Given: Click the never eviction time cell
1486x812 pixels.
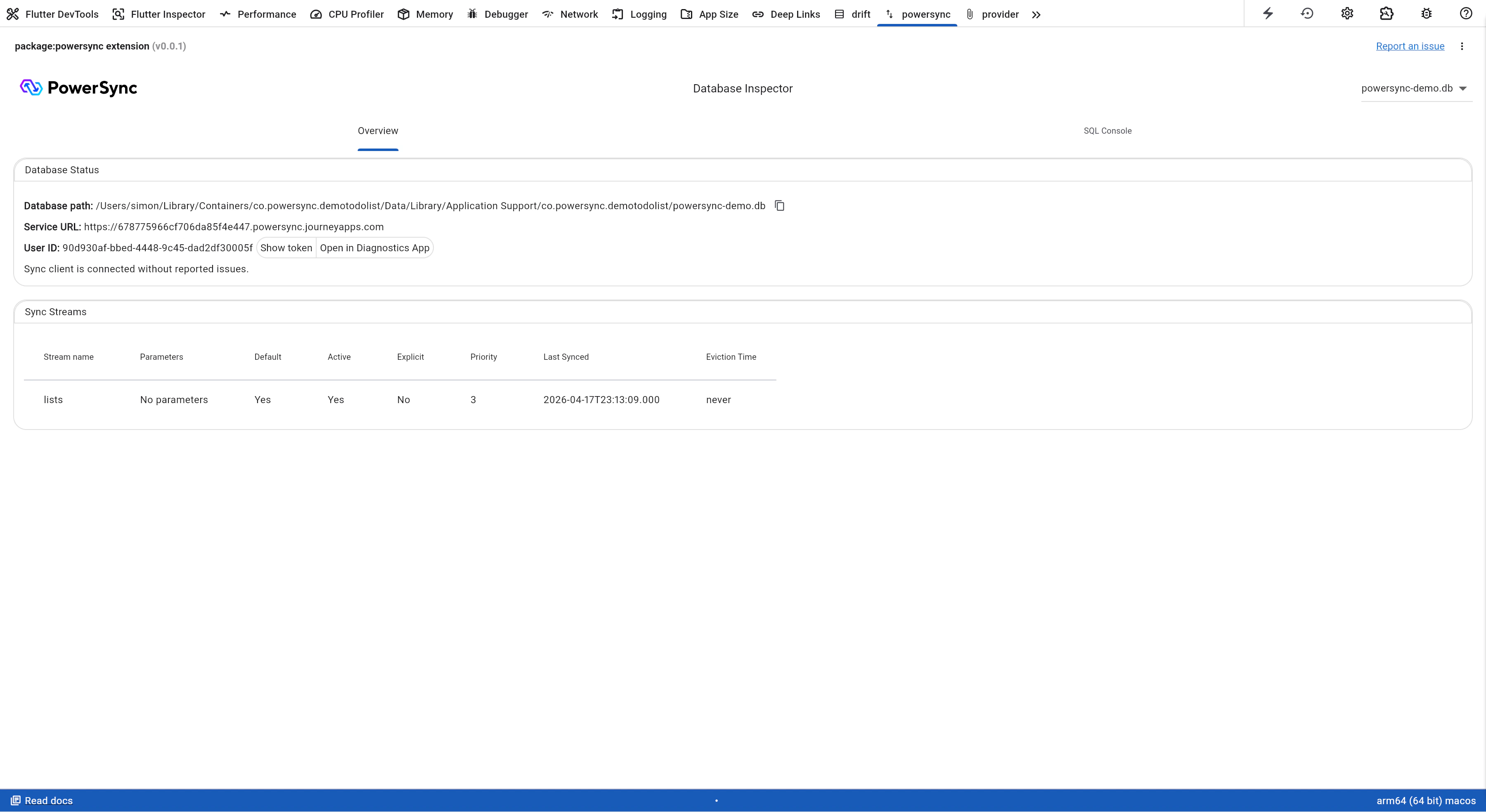Looking at the screenshot, I should pyautogui.click(x=718, y=400).
